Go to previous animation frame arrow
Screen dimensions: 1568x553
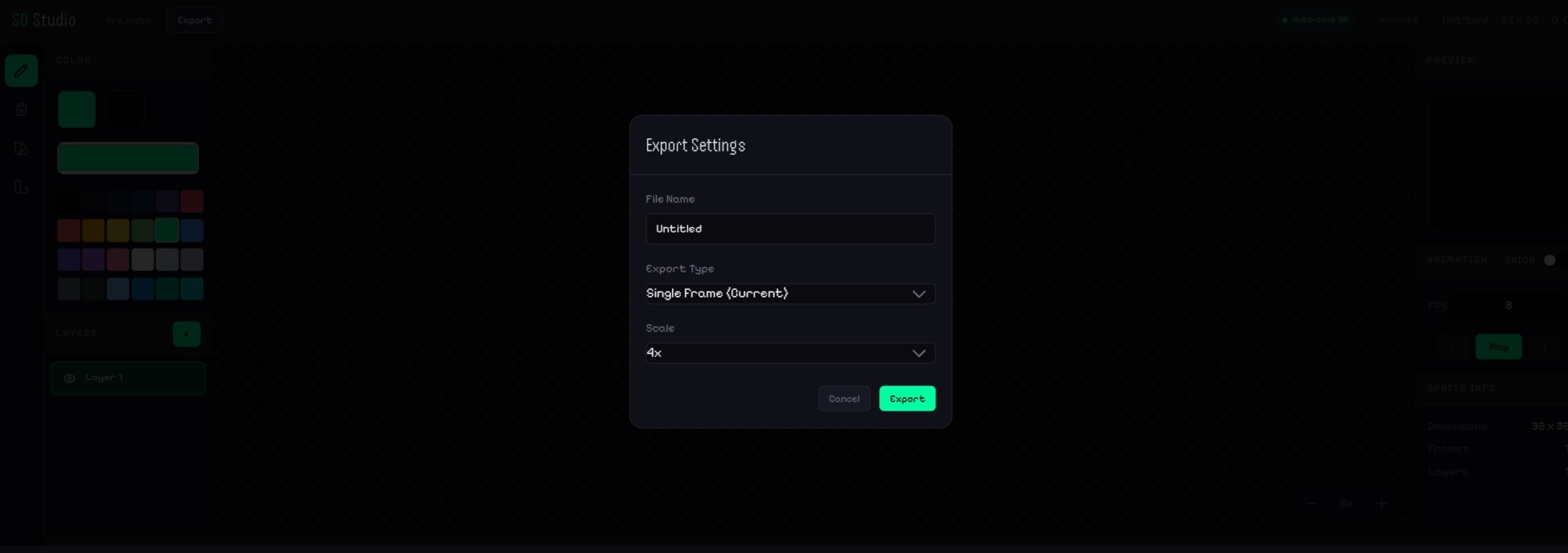coord(1452,347)
